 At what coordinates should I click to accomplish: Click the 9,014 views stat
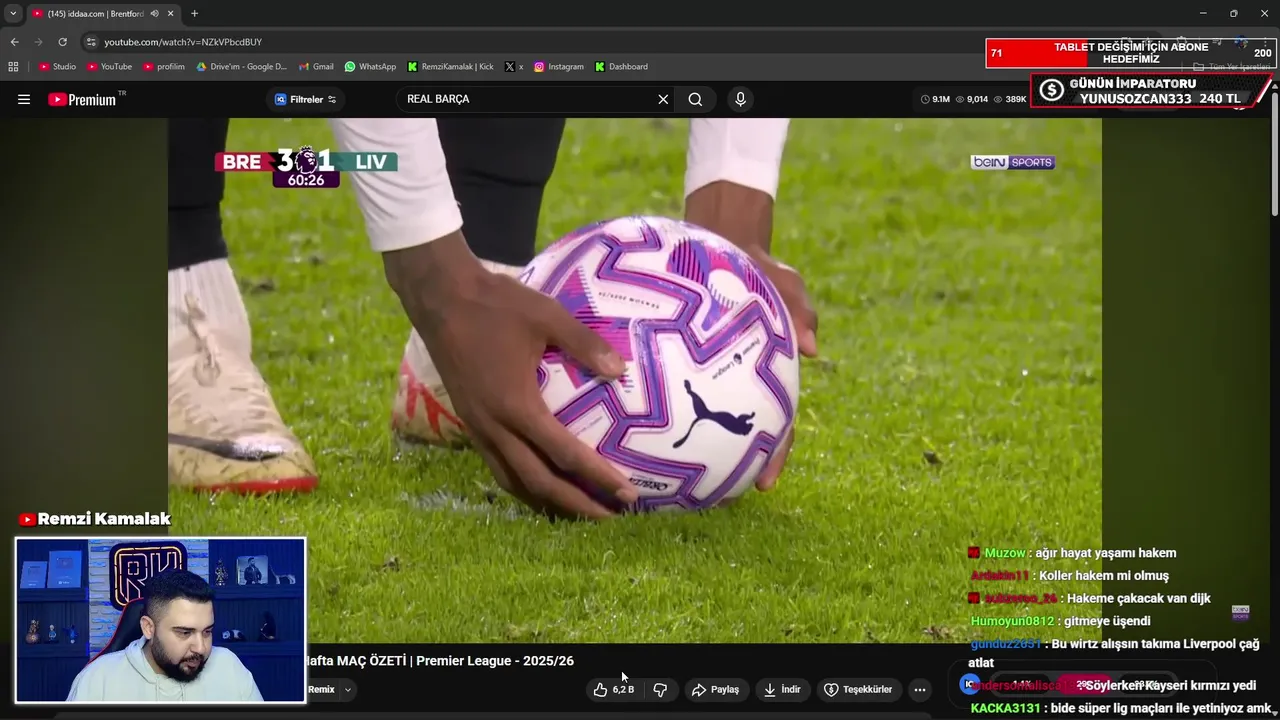972,99
